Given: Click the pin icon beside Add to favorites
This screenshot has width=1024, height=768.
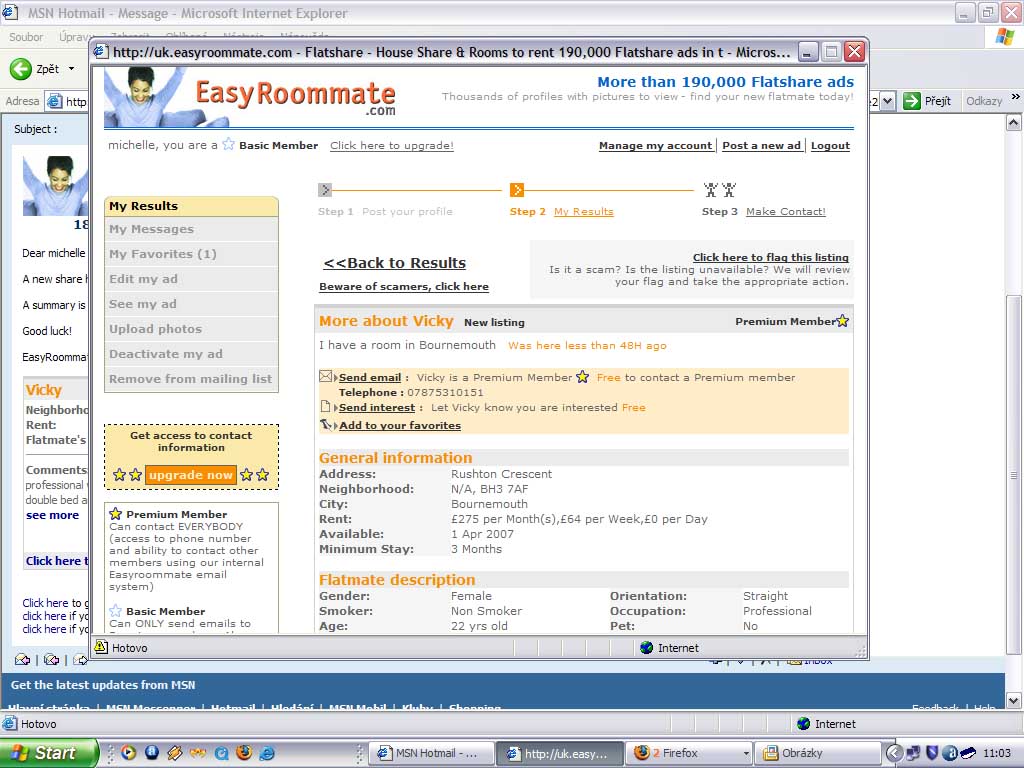Looking at the screenshot, I should (x=326, y=425).
